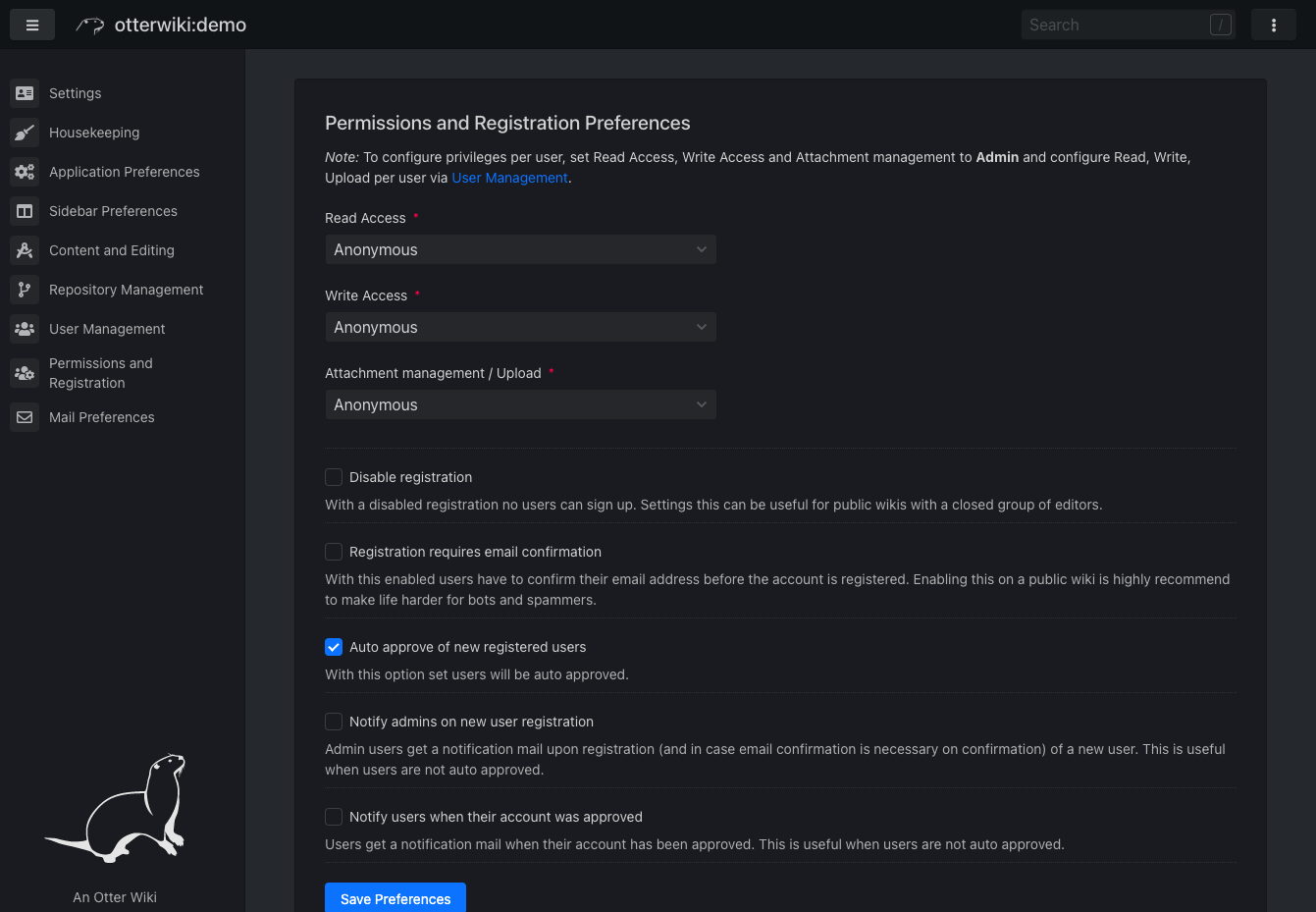The height and width of the screenshot is (912, 1316).
Task: Navigate to Repository Management
Action: tap(127, 290)
